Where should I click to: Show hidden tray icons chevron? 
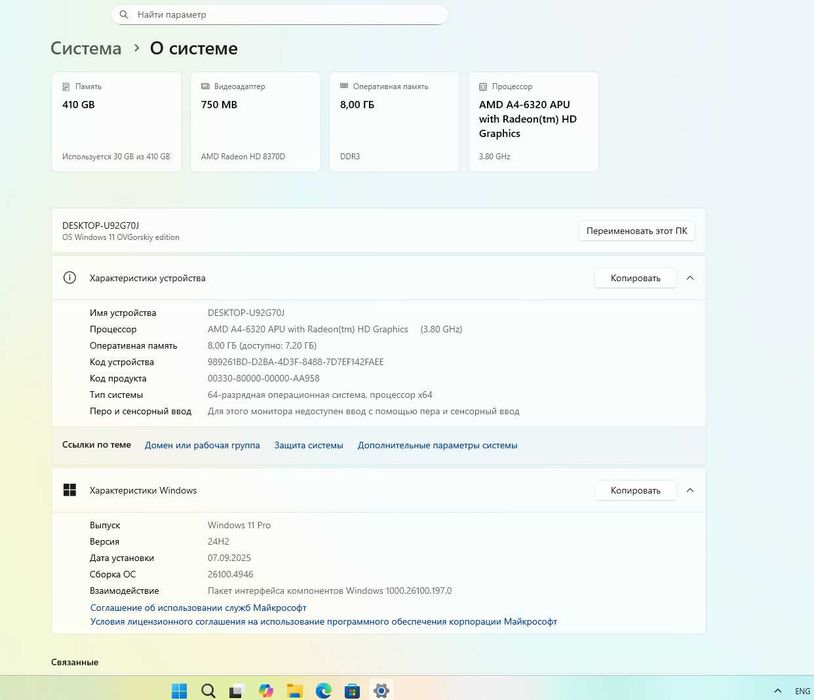pyautogui.click(x=778, y=691)
